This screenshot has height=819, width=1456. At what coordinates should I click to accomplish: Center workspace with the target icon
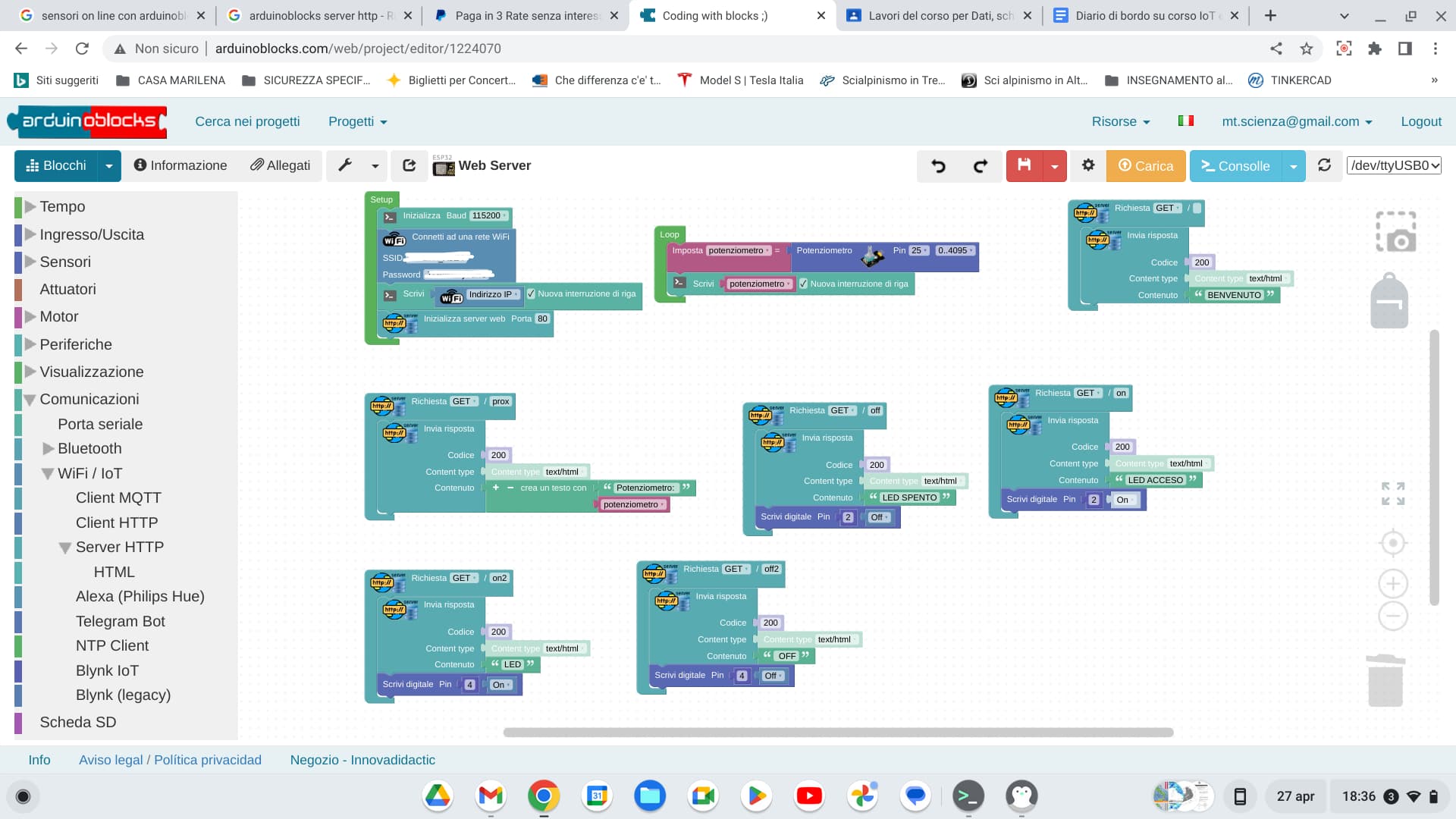point(1392,543)
